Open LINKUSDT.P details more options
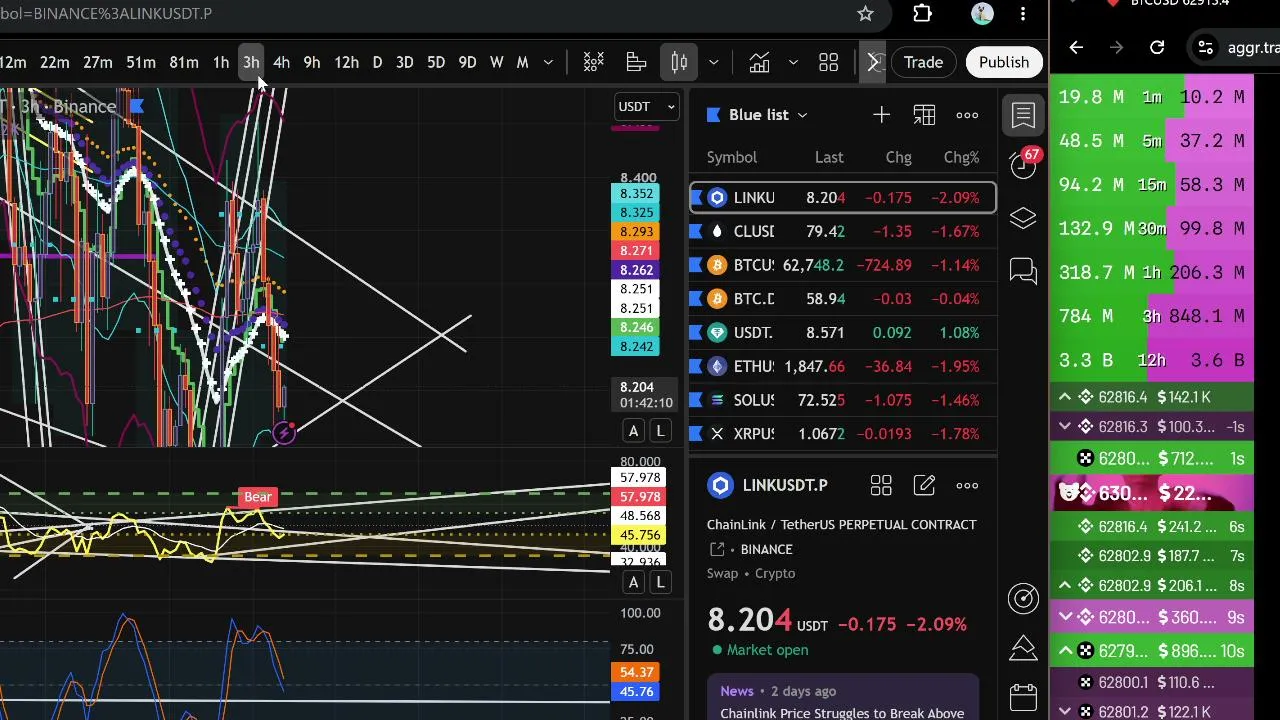1280x720 pixels. click(x=967, y=485)
